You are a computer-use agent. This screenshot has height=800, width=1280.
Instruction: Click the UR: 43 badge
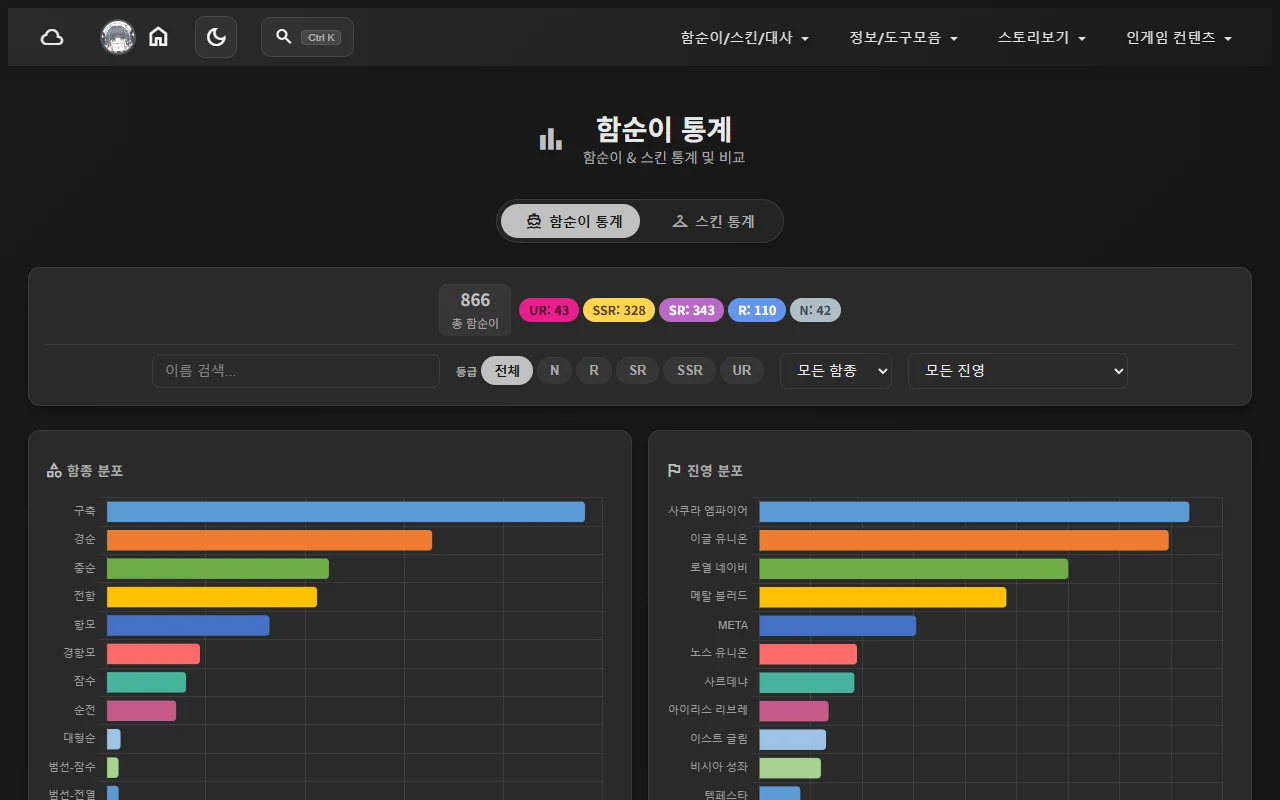[x=549, y=310]
